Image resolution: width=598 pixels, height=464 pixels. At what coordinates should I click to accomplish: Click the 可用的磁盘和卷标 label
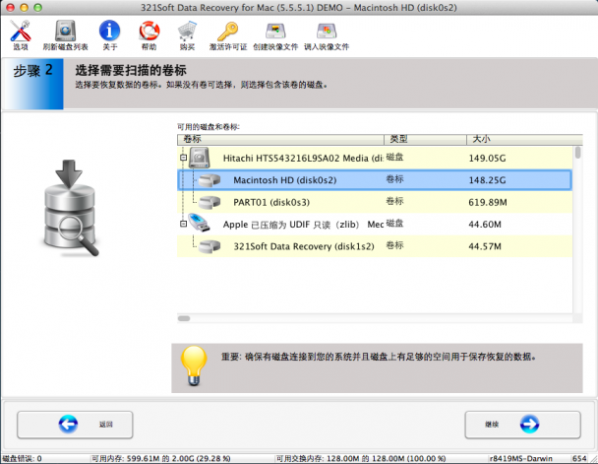click(208, 127)
